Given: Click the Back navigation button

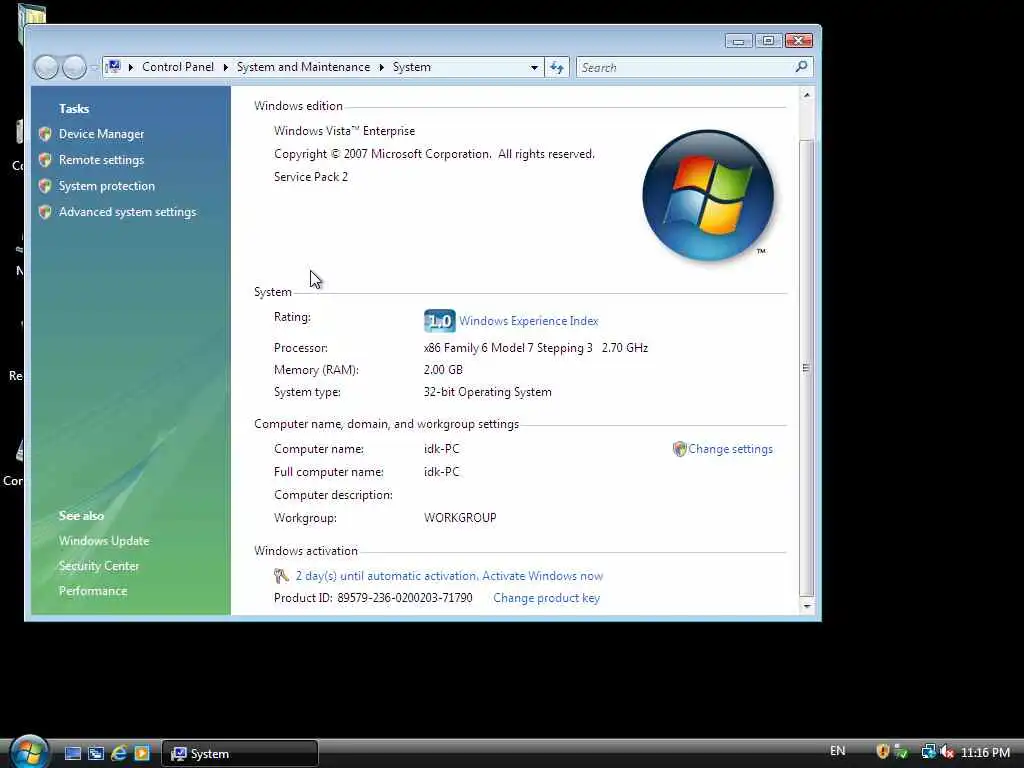Looking at the screenshot, I should (46, 67).
